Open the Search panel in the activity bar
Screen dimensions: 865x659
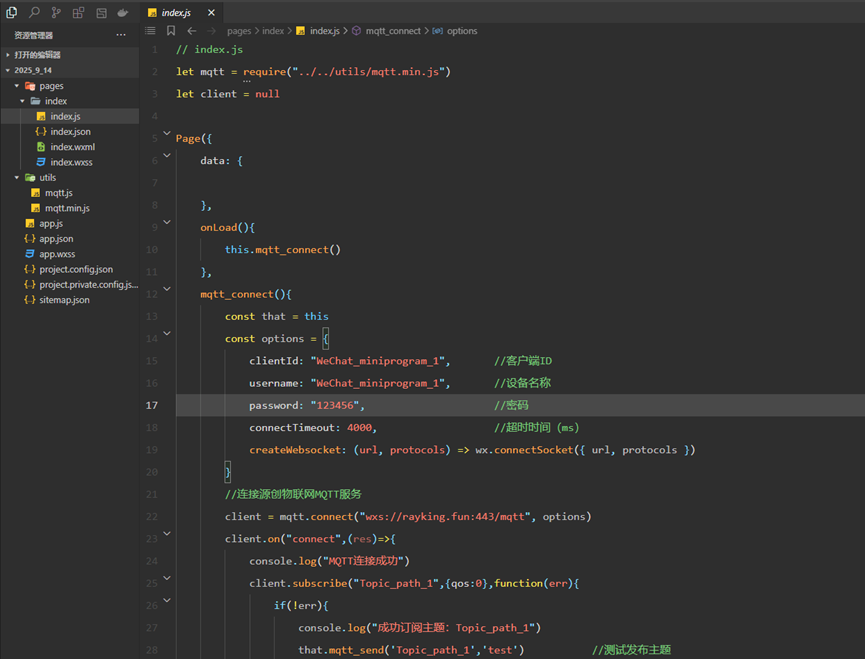34,13
